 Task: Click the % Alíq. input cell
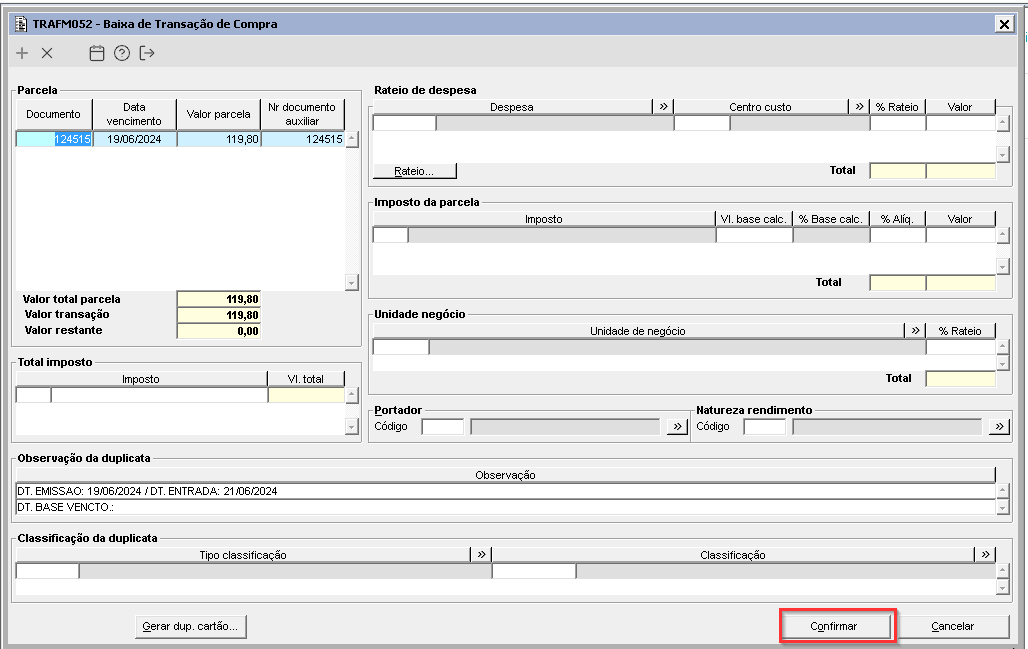pos(898,235)
